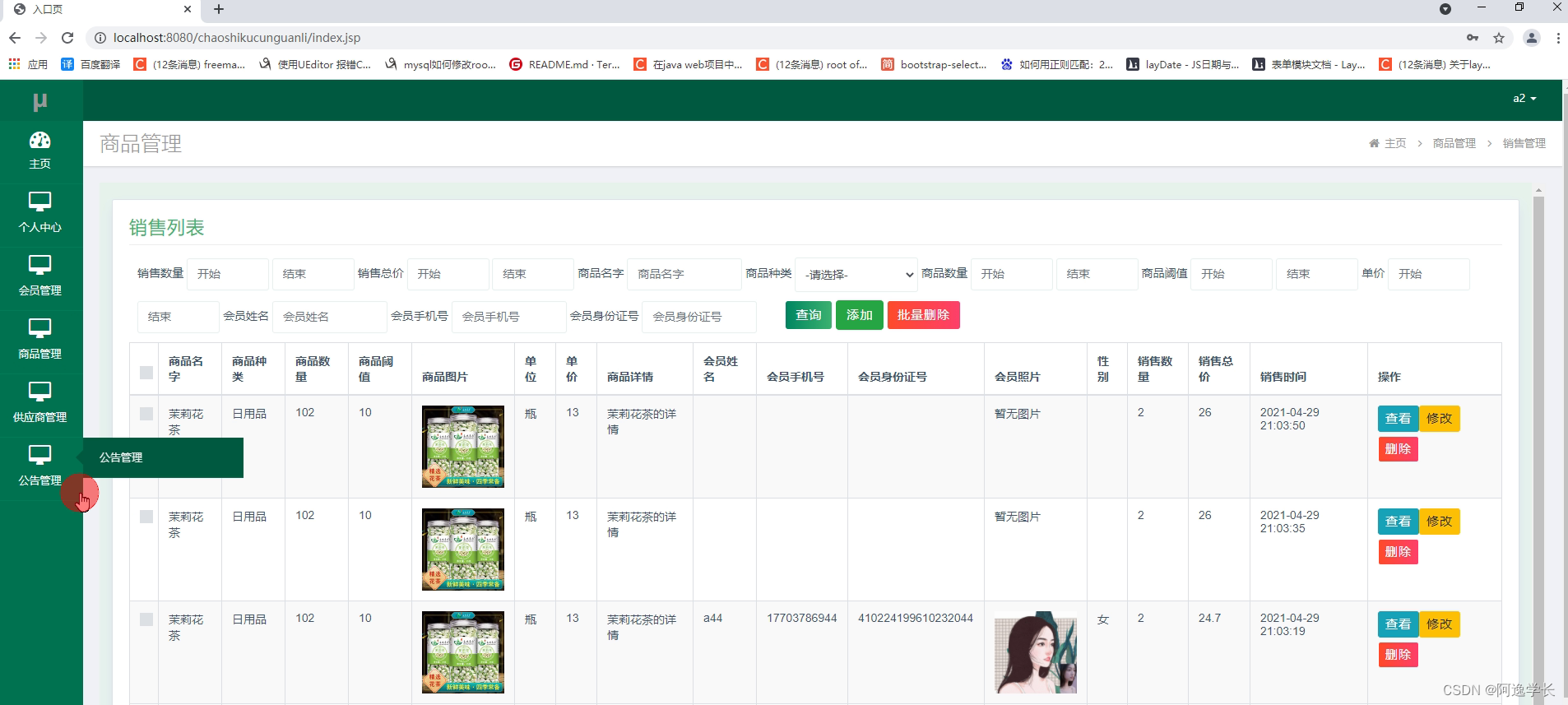The width and height of the screenshot is (1568, 705).
Task: Click 修改 for the 21:03:35 sale
Action: (1440, 522)
